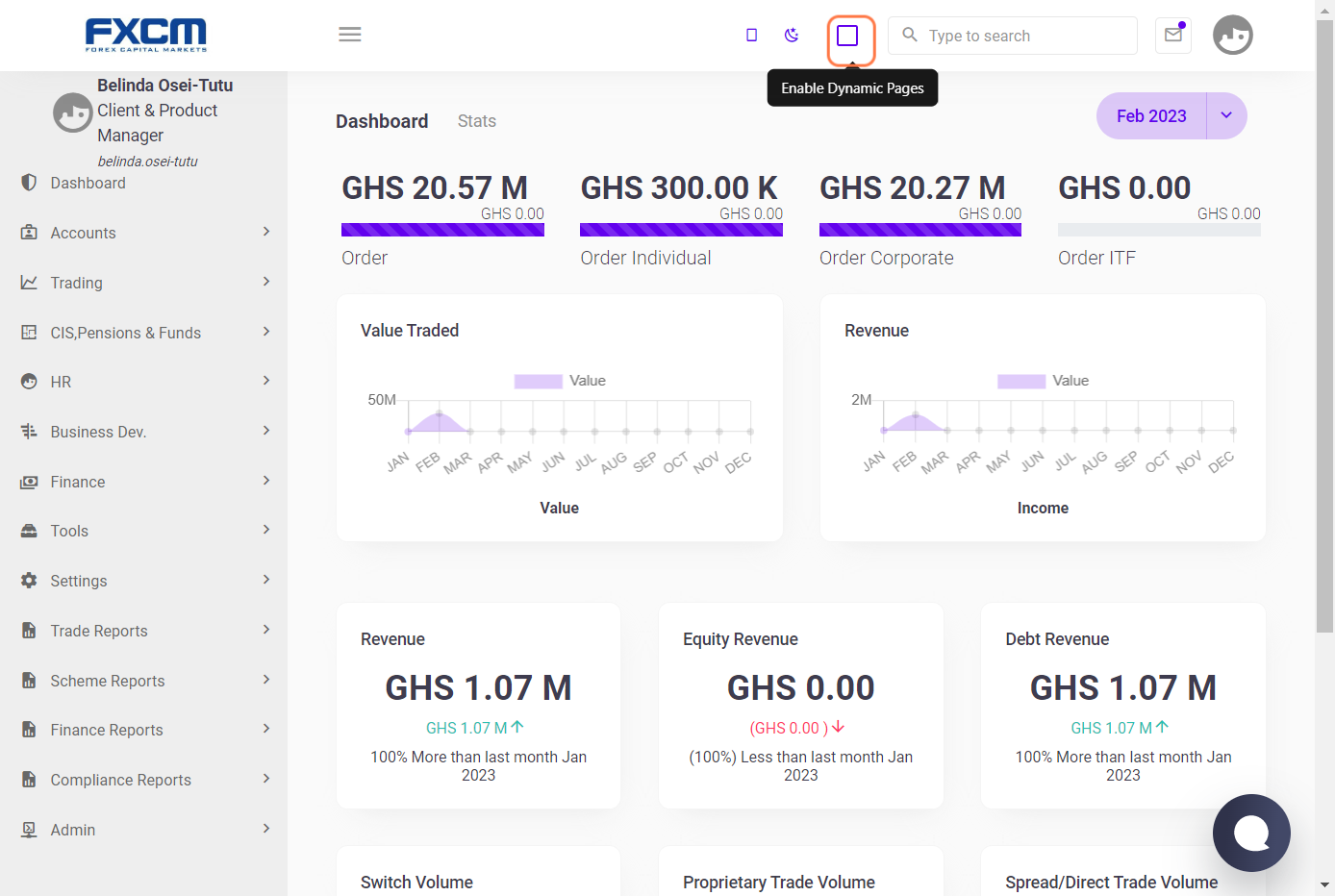
Task: Toggle Value legend in Value Traded chart
Action: pos(560,381)
